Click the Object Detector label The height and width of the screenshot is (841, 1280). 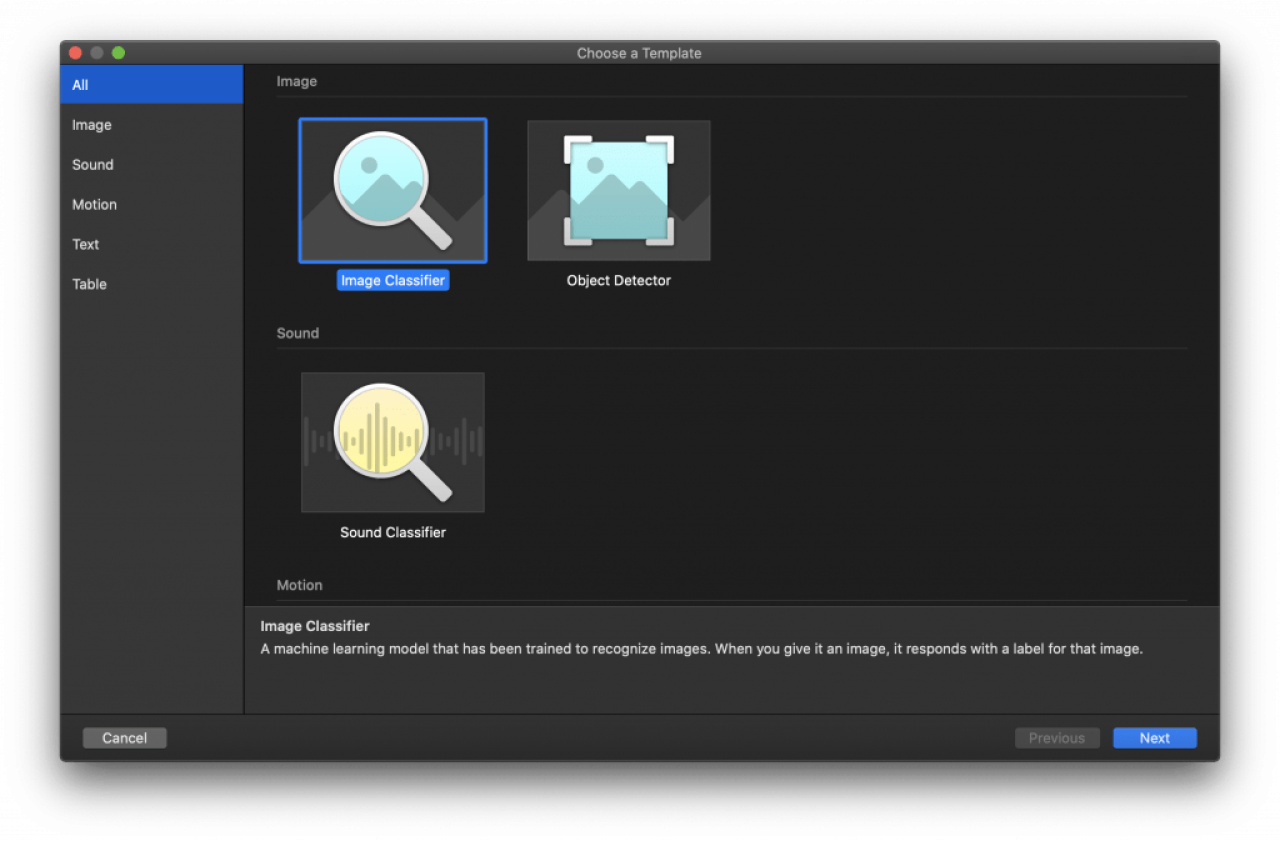[619, 281]
